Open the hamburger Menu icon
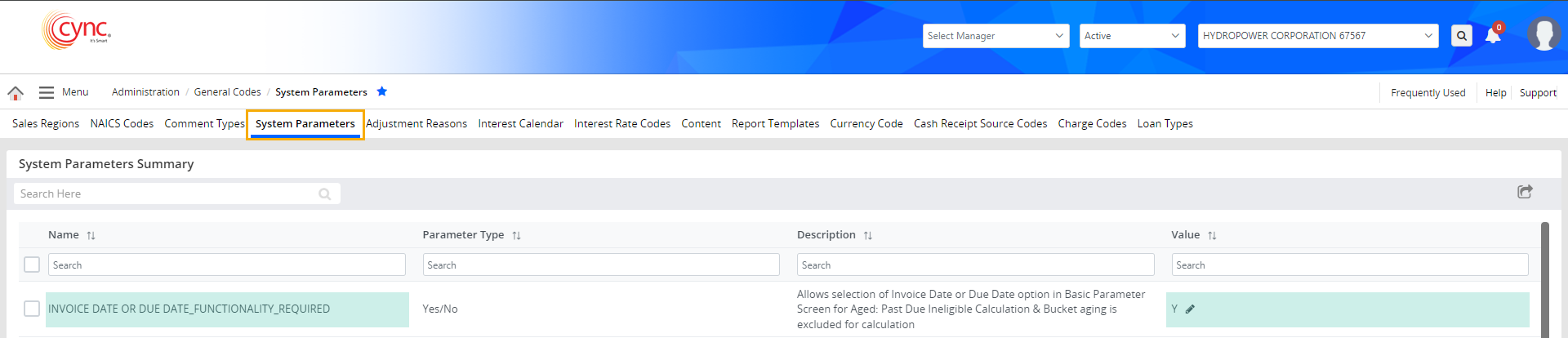 click(x=47, y=92)
